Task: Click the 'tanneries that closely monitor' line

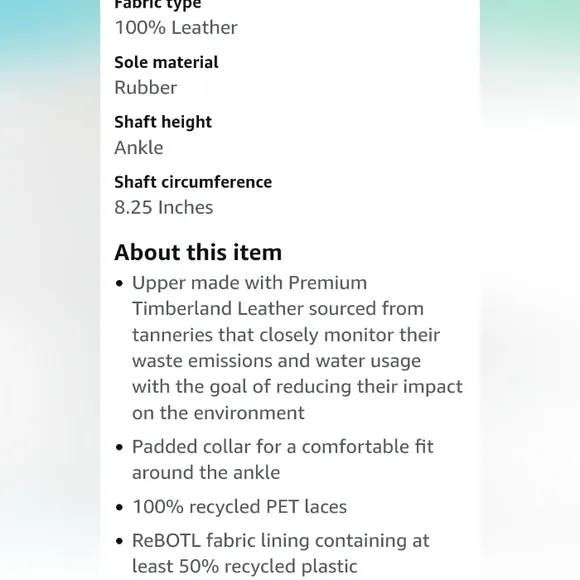Action: (x=286, y=335)
